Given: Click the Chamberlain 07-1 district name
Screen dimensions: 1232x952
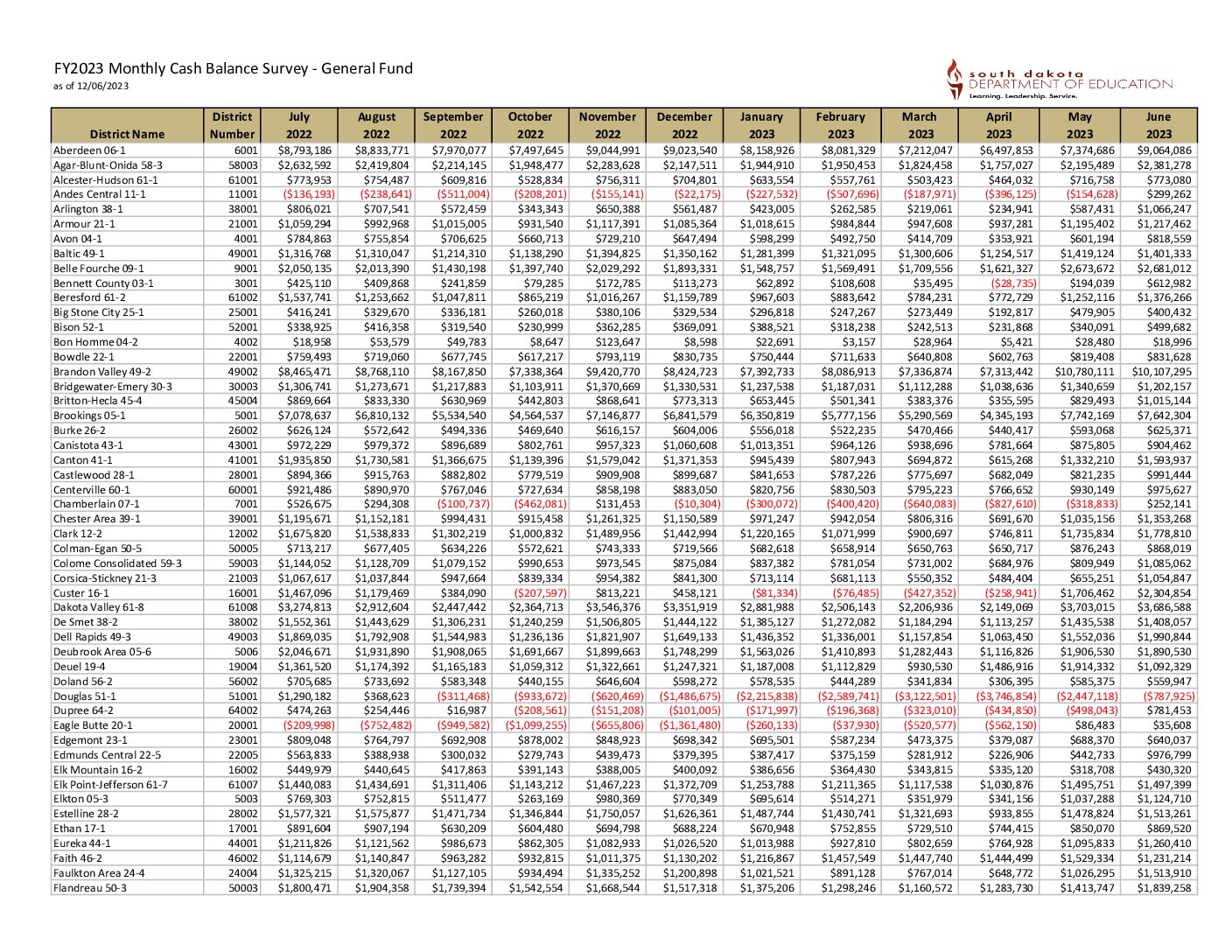Looking at the screenshot, I should tap(96, 504).
